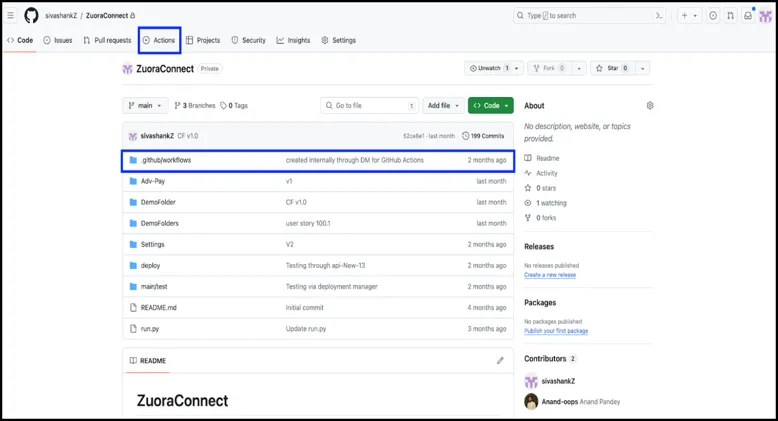Click the file icon beside run.py

[x=133, y=329]
